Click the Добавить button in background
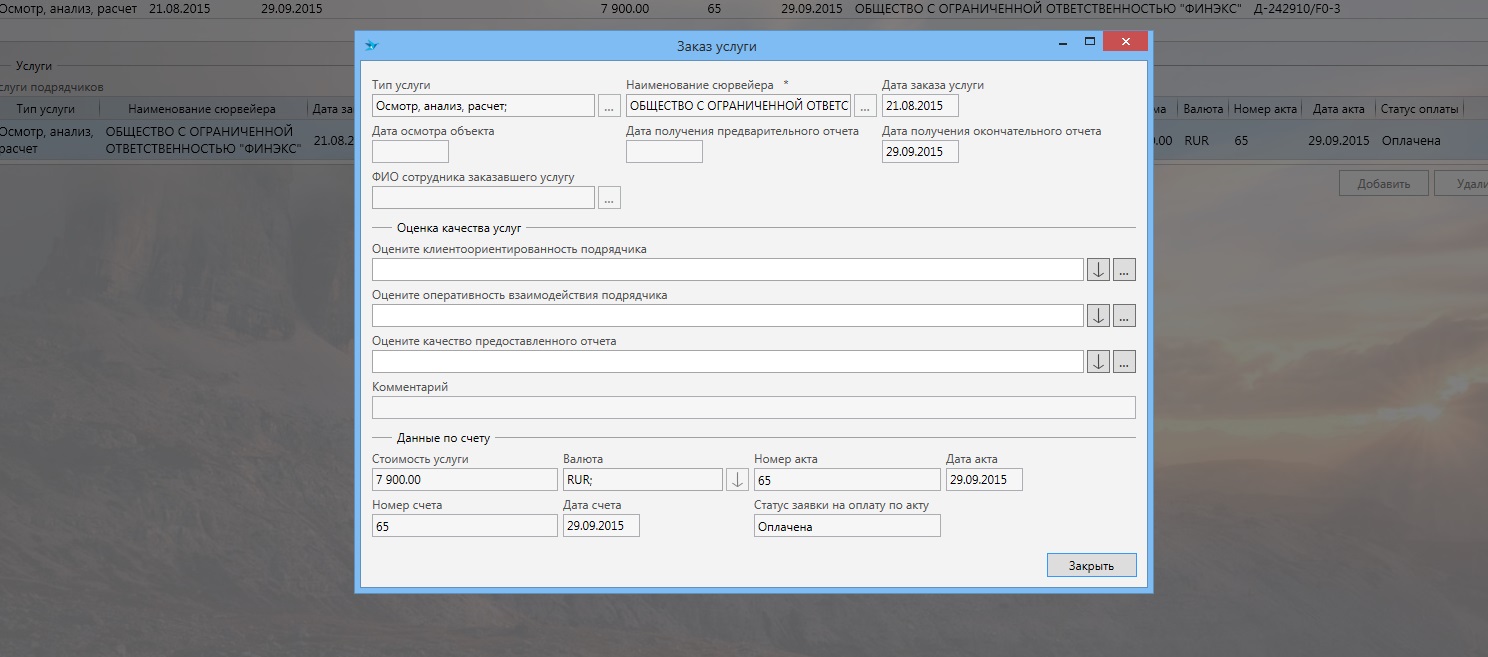The width and height of the screenshot is (1488, 657). click(x=1383, y=183)
